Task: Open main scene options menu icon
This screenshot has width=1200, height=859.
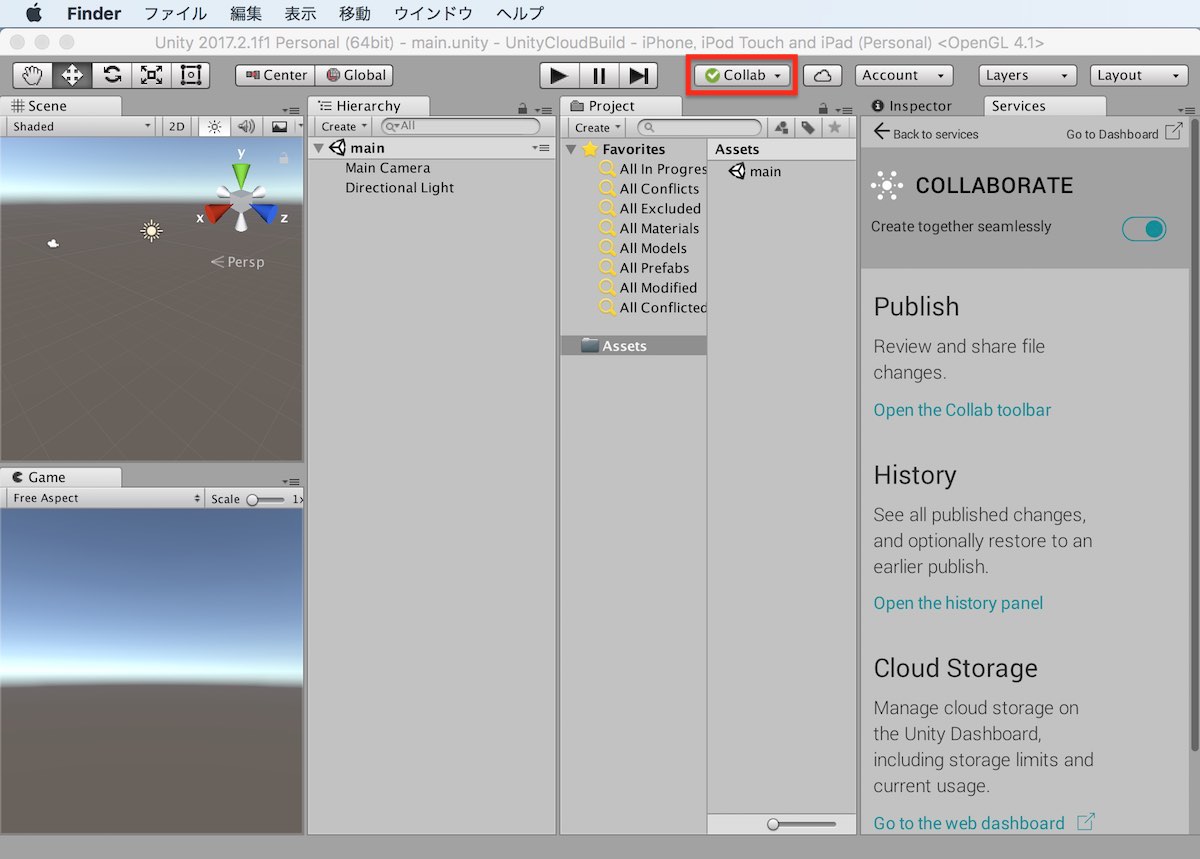Action: coord(541,148)
